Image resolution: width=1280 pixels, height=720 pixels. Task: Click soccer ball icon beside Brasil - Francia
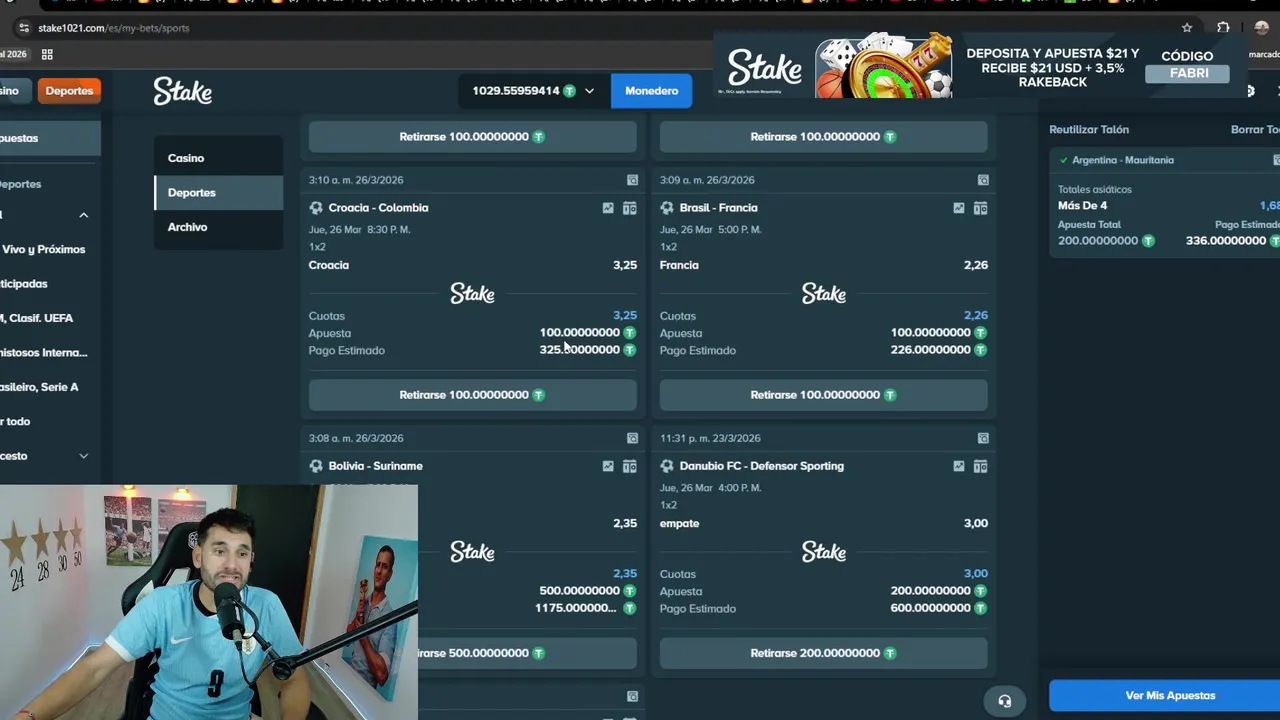(x=667, y=208)
